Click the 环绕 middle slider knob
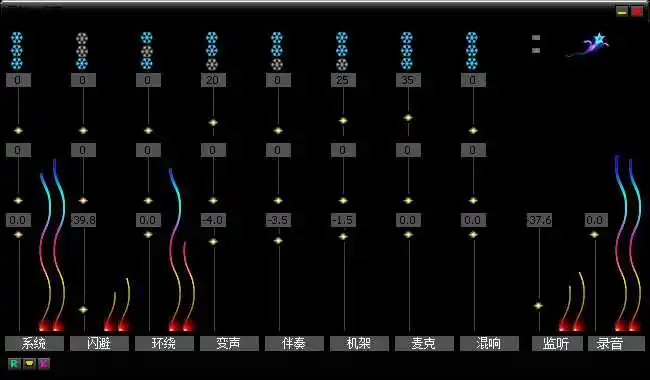 click(148, 201)
